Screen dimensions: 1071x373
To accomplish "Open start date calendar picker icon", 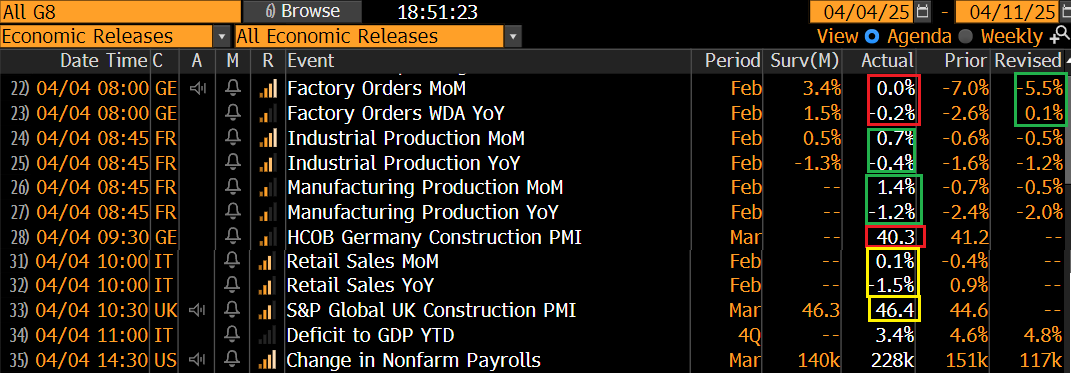I will (923, 12).
